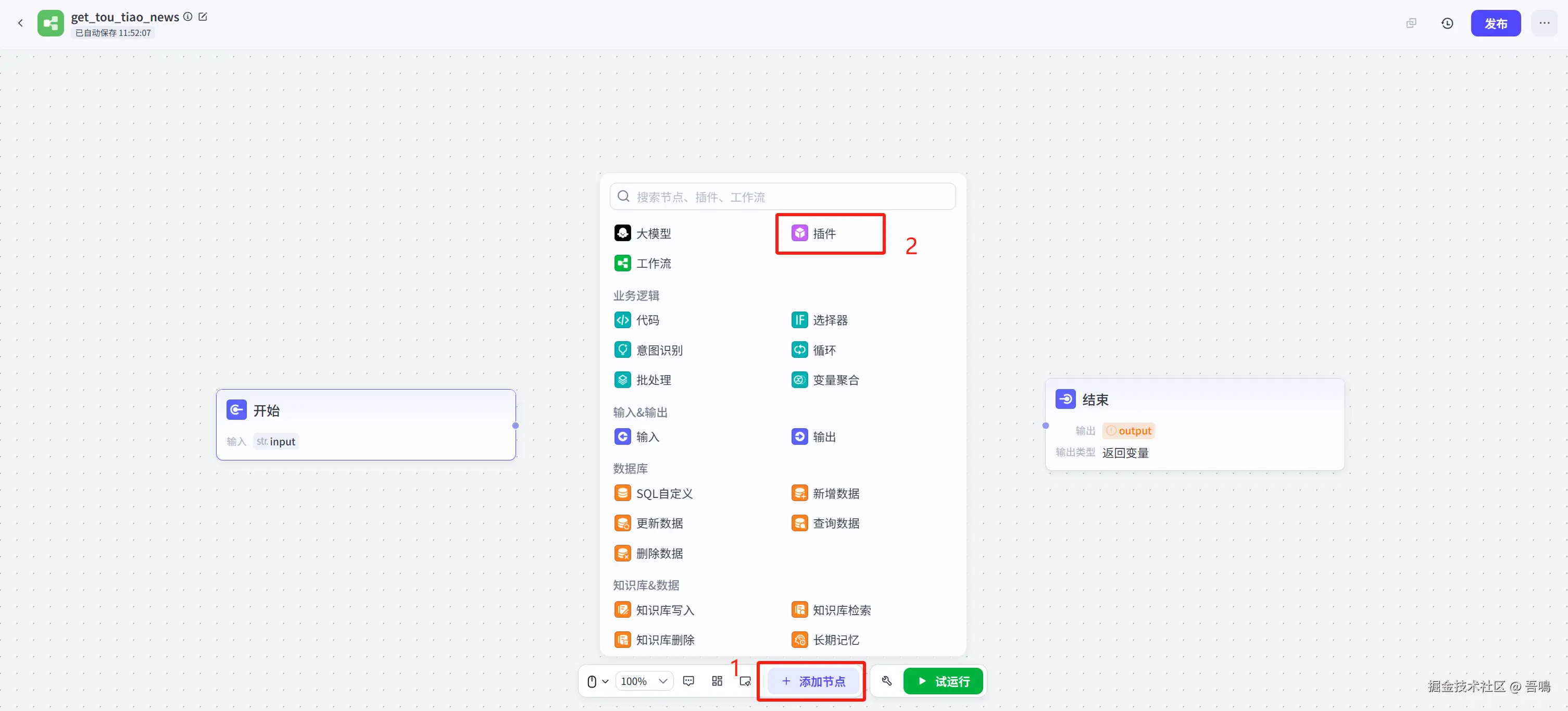Click the edit workflow name pencil icon
The image size is (1568, 711).
point(203,17)
